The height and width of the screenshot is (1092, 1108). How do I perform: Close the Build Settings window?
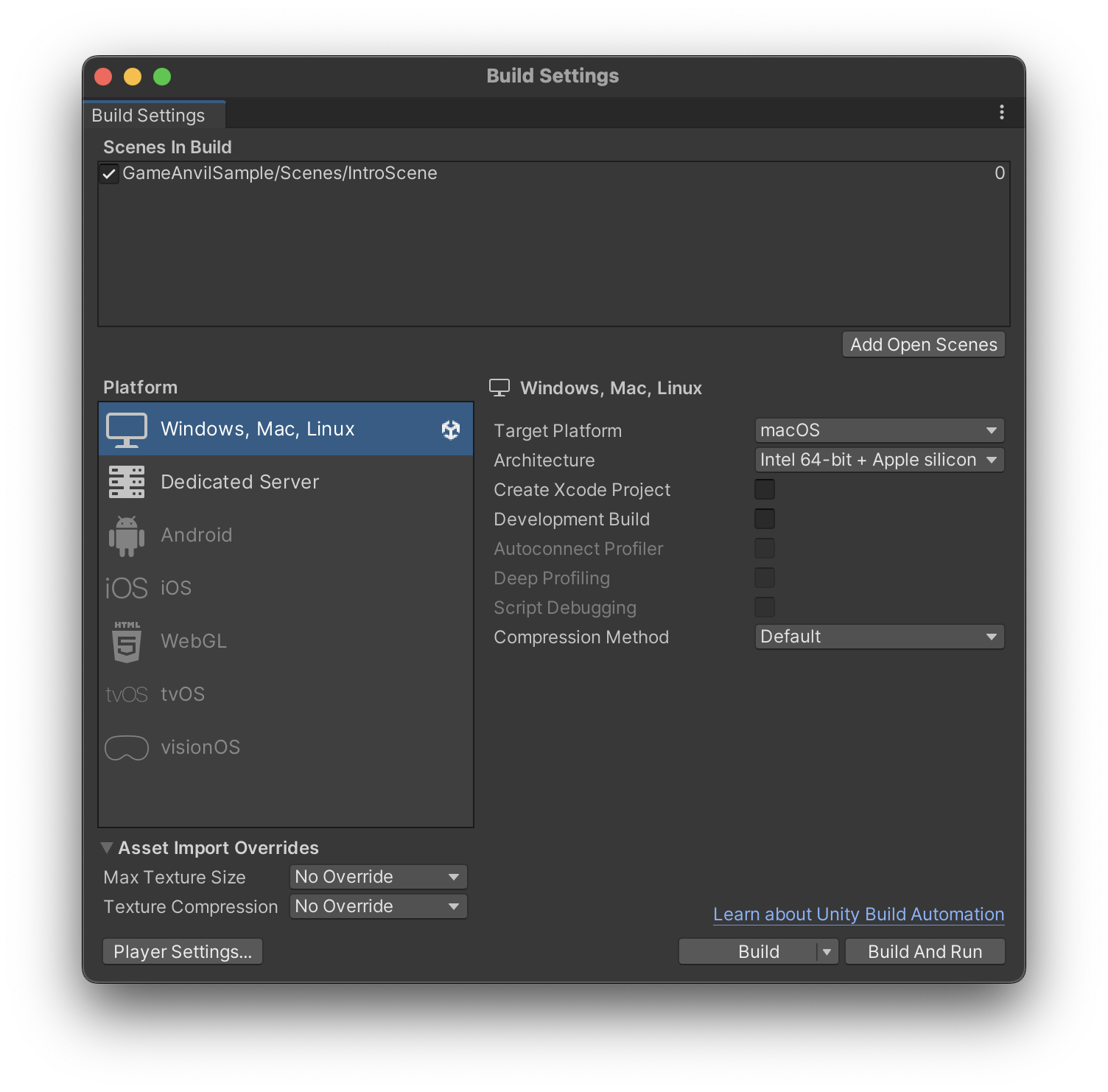103,77
